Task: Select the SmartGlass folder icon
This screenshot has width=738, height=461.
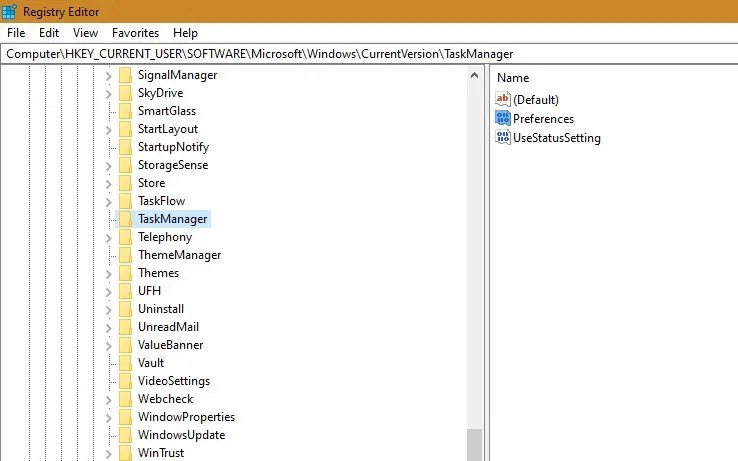Action: [x=125, y=111]
